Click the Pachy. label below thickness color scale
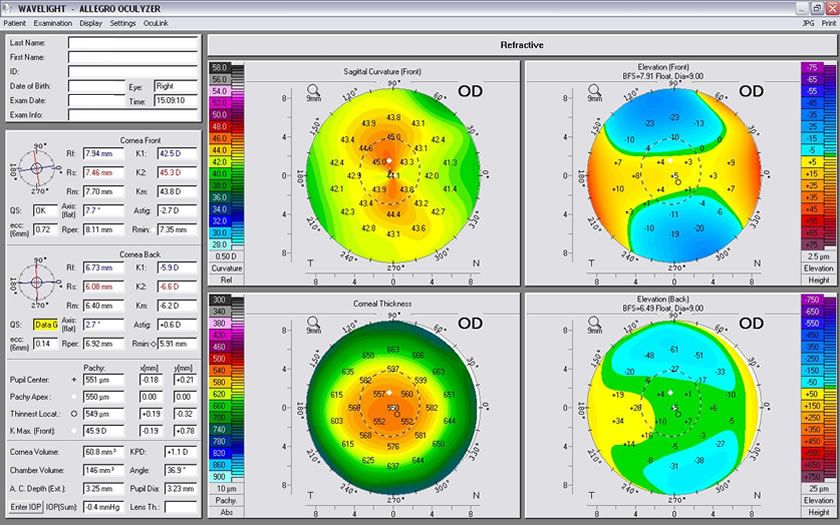This screenshot has width=840, height=525. tap(226, 499)
